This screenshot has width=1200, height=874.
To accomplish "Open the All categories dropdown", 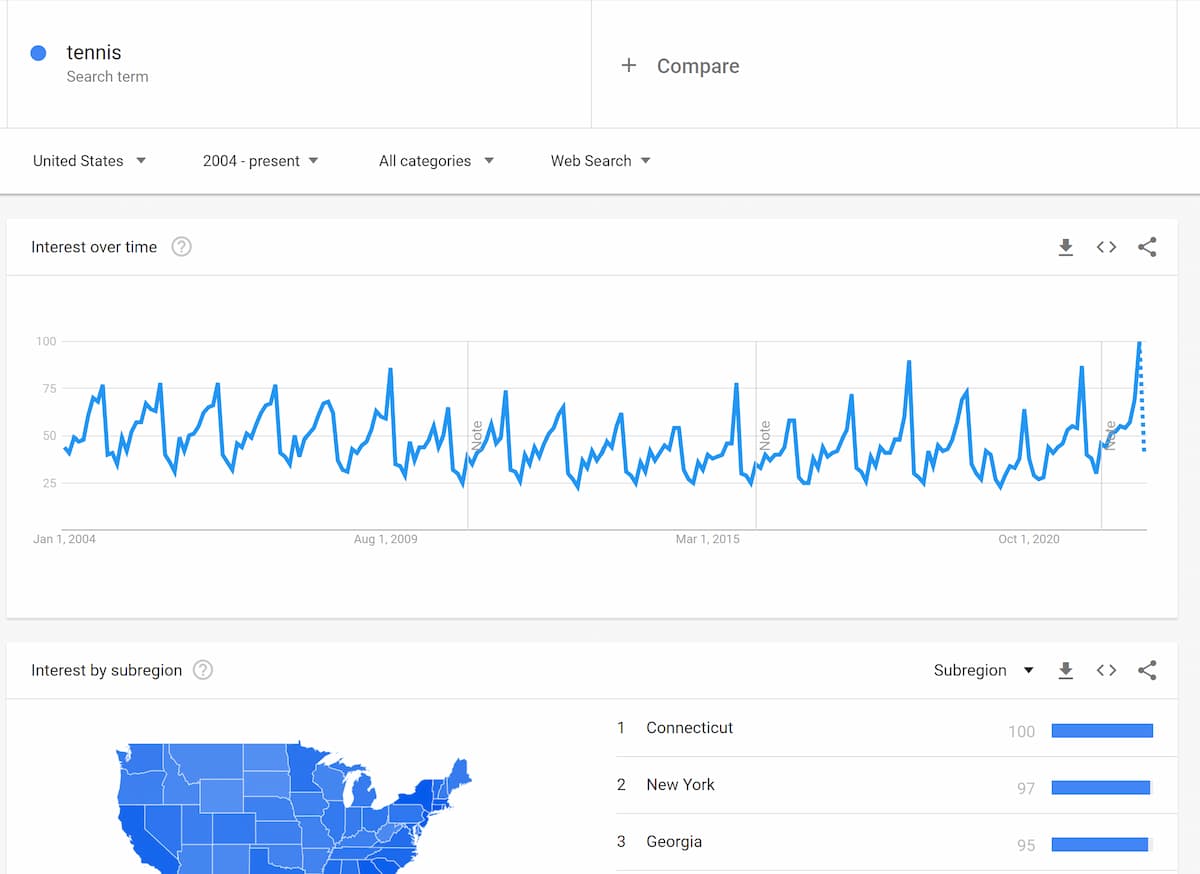I will (x=436, y=160).
